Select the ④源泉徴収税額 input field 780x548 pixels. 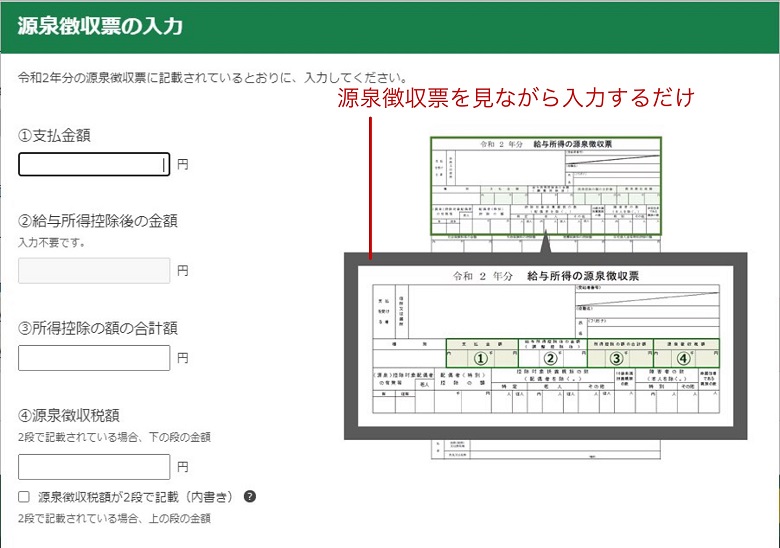click(x=94, y=466)
